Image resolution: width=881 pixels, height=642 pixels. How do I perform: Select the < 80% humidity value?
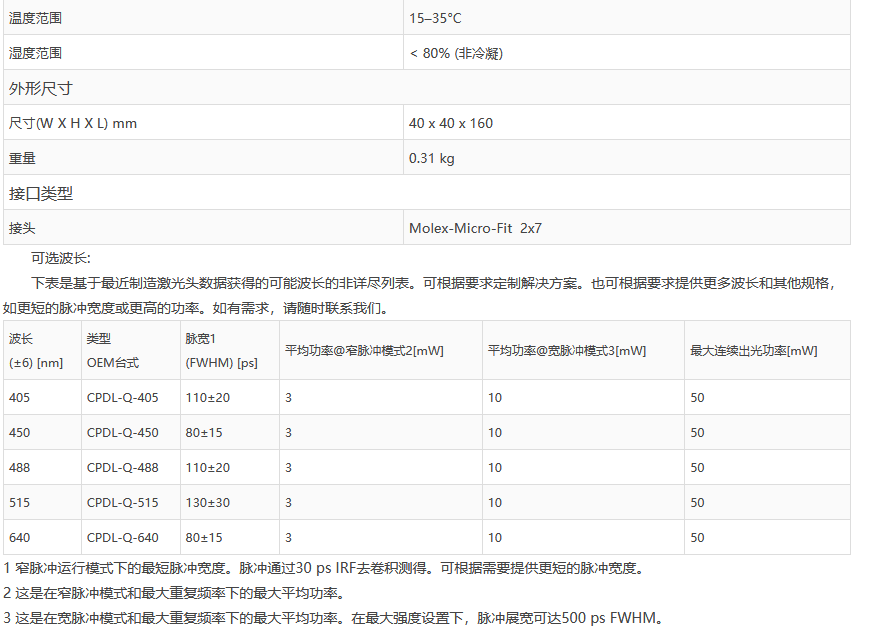[455, 53]
